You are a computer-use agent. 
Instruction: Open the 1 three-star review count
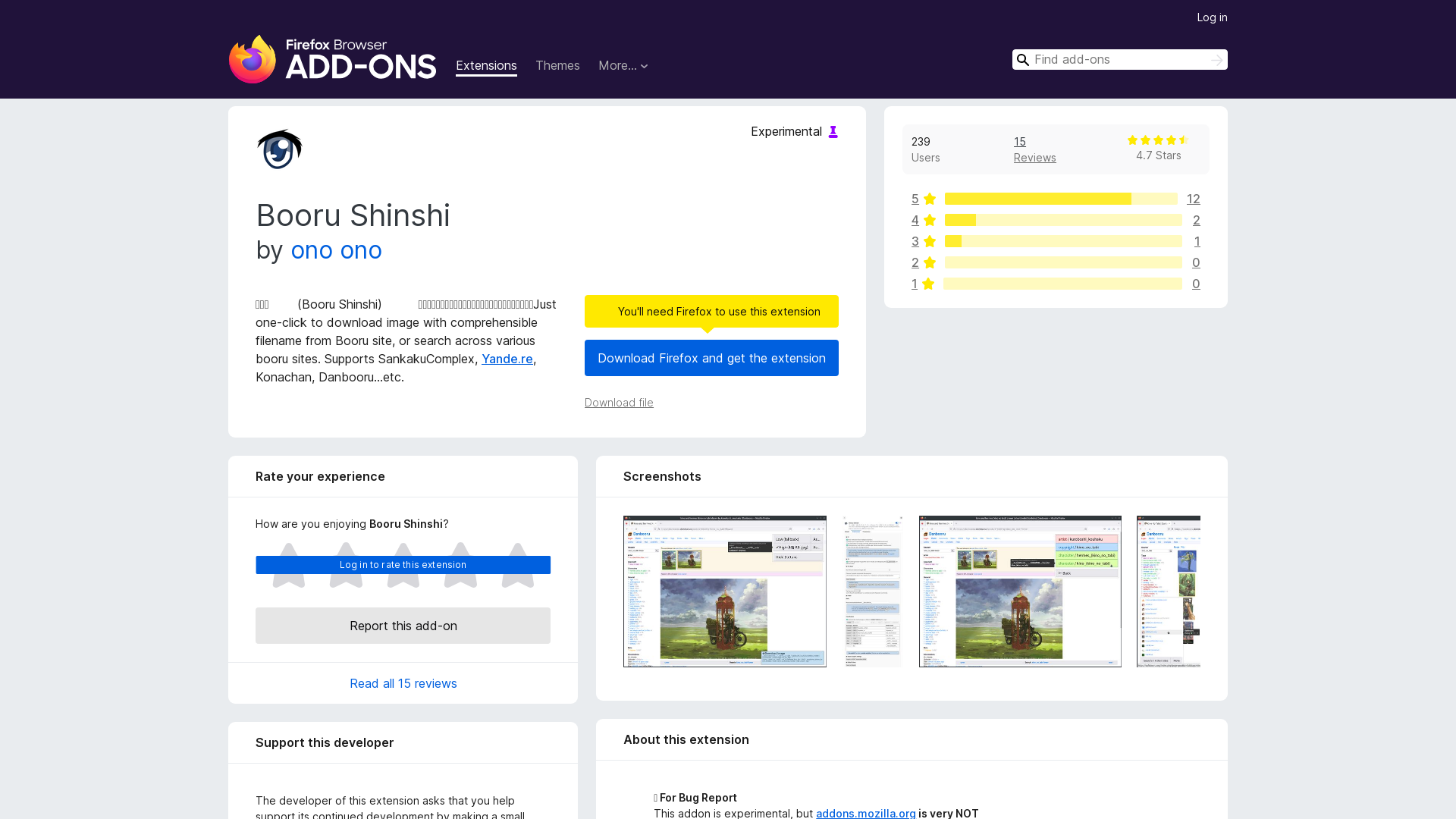[x=1197, y=241]
